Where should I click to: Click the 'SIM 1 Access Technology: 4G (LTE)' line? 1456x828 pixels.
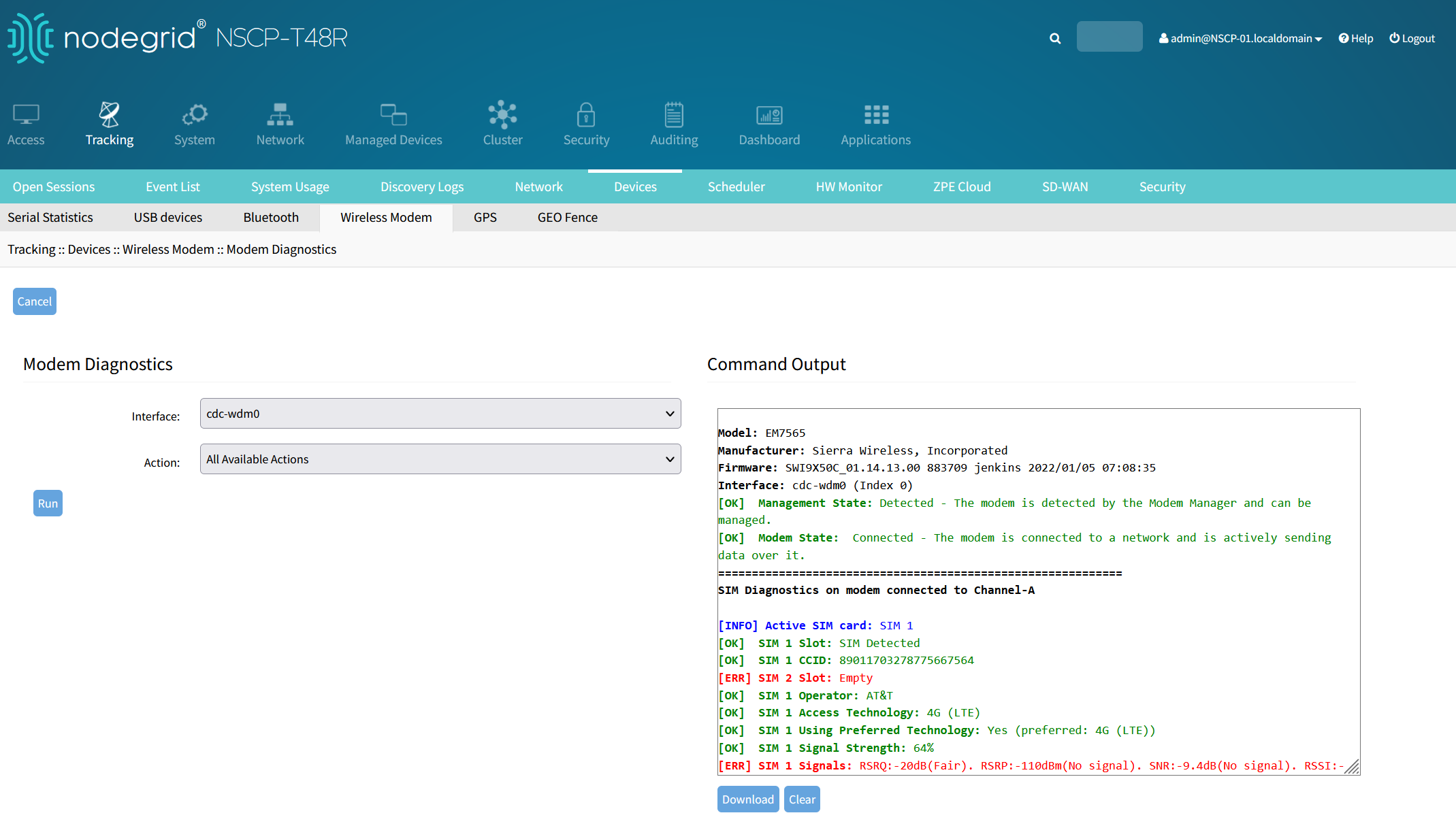tap(849, 712)
